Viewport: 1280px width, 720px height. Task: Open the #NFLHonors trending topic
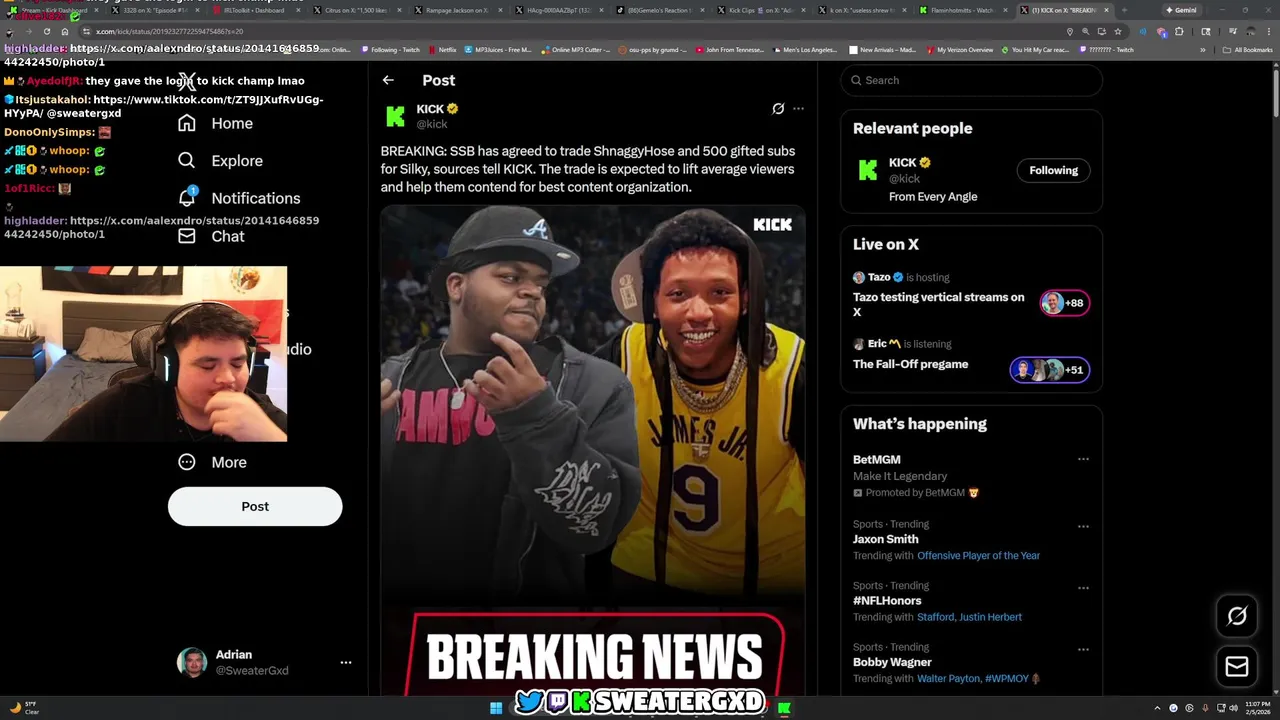(x=887, y=601)
